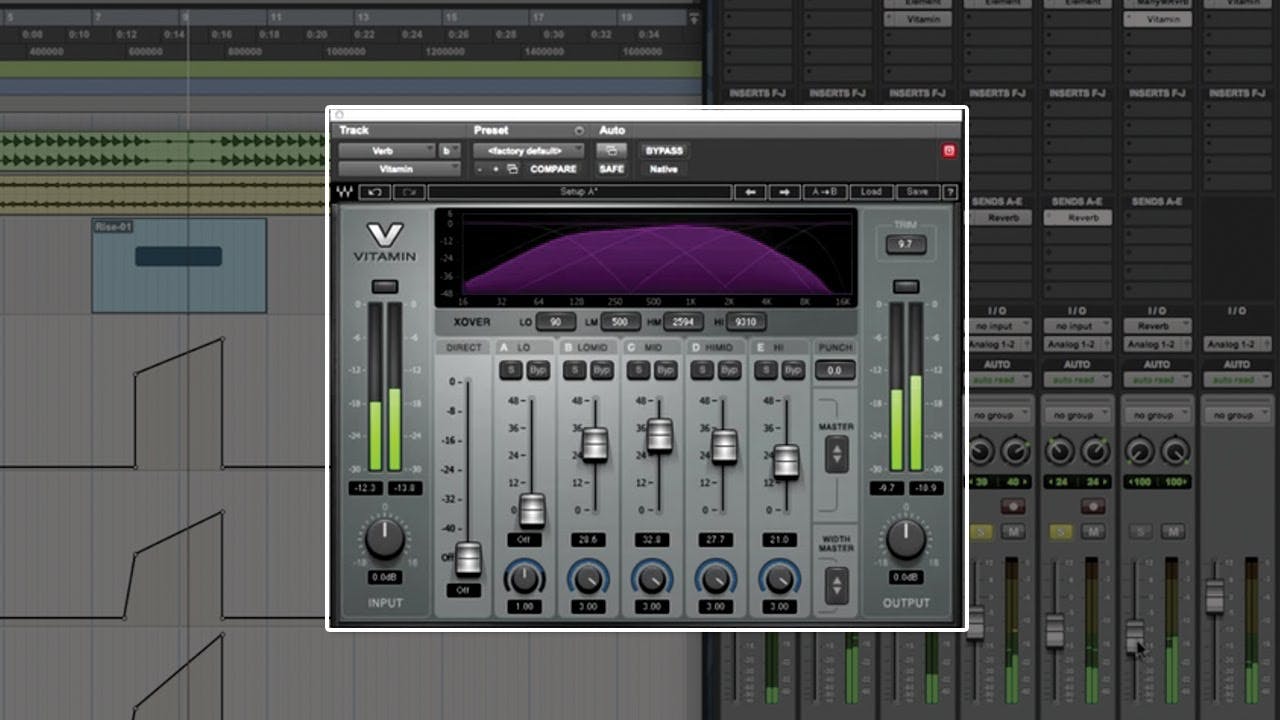Open the Verb track selector dropdown
The width and height of the screenshot is (1280, 720).
point(386,151)
